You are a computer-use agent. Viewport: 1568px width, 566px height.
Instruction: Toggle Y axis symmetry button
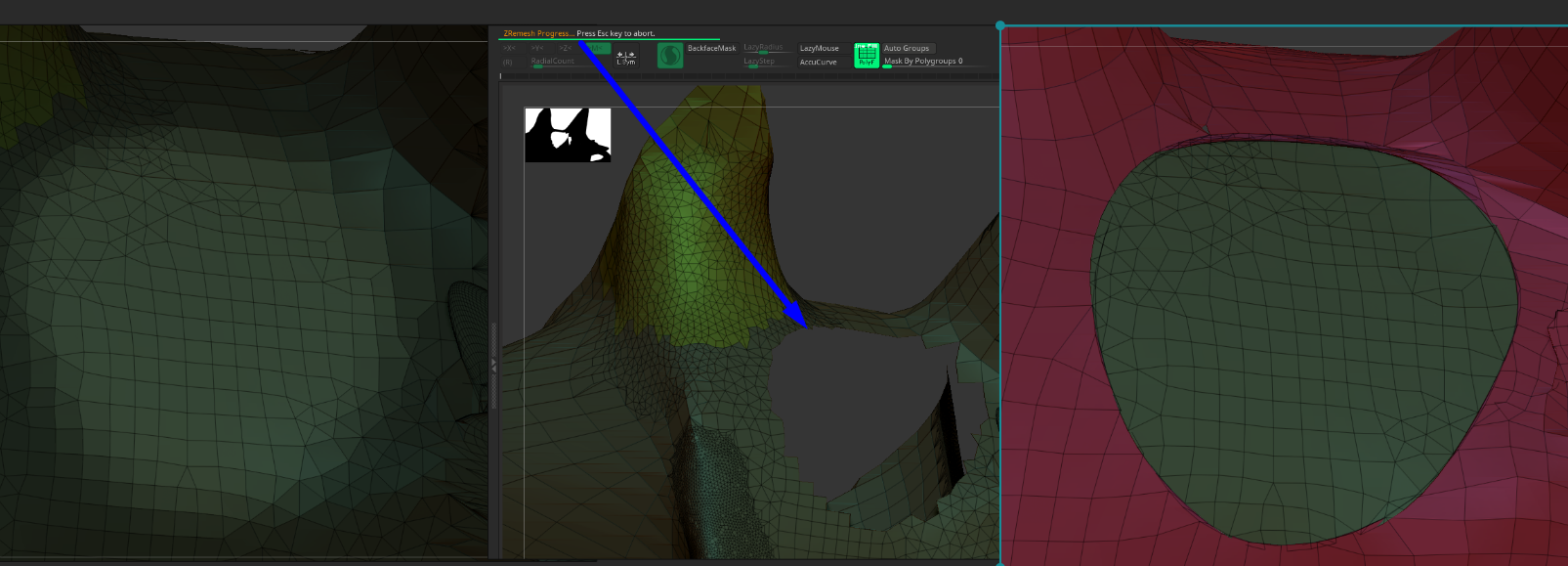tap(537, 48)
